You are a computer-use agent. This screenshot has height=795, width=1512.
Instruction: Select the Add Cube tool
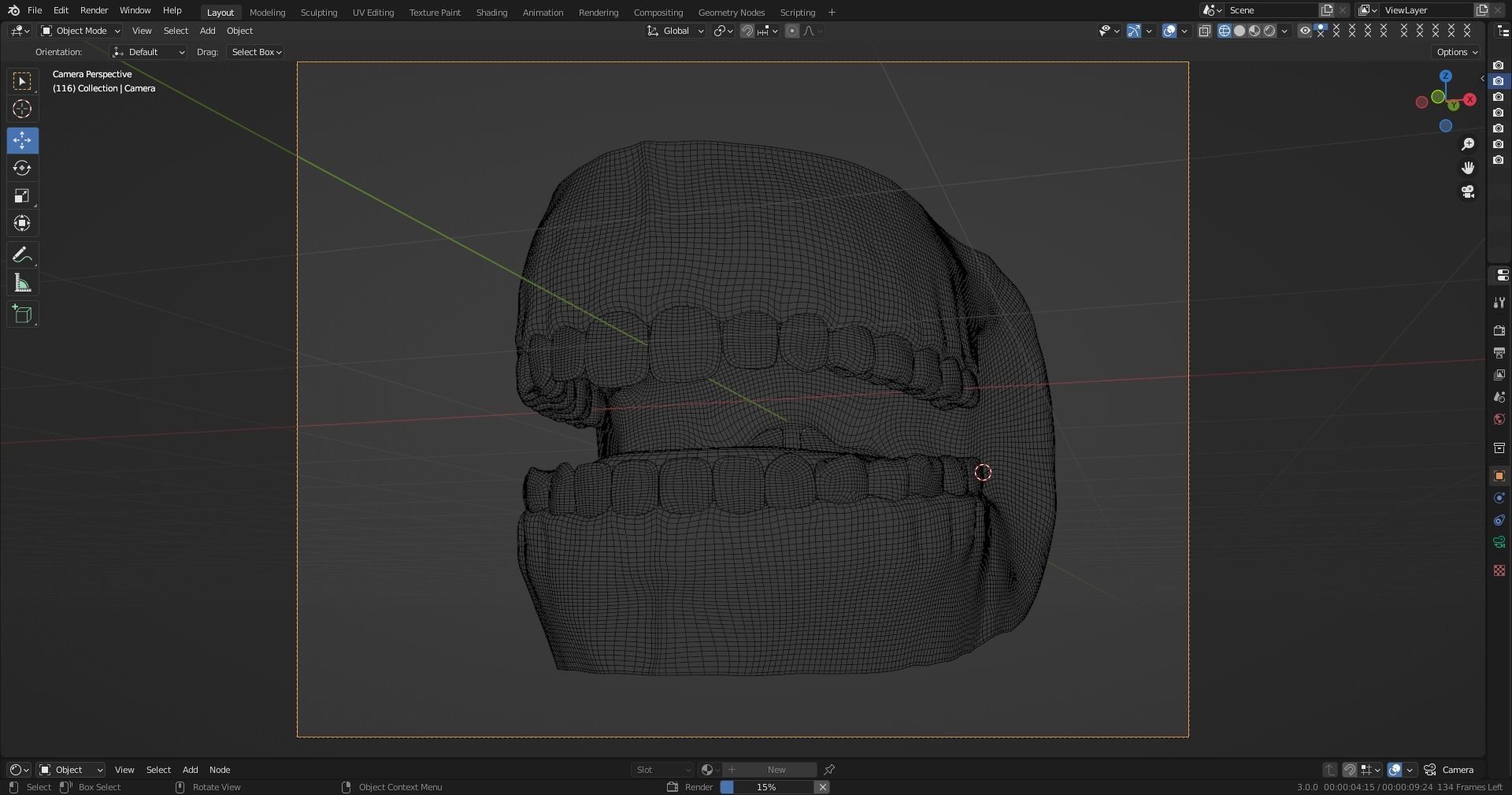pyautogui.click(x=22, y=314)
